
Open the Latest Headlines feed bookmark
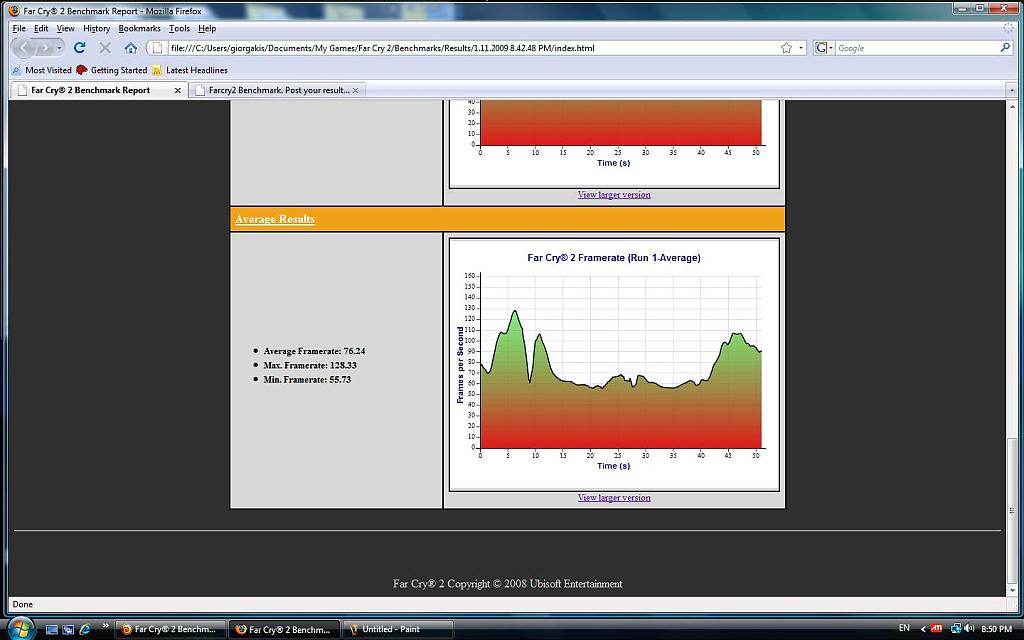[x=190, y=70]
